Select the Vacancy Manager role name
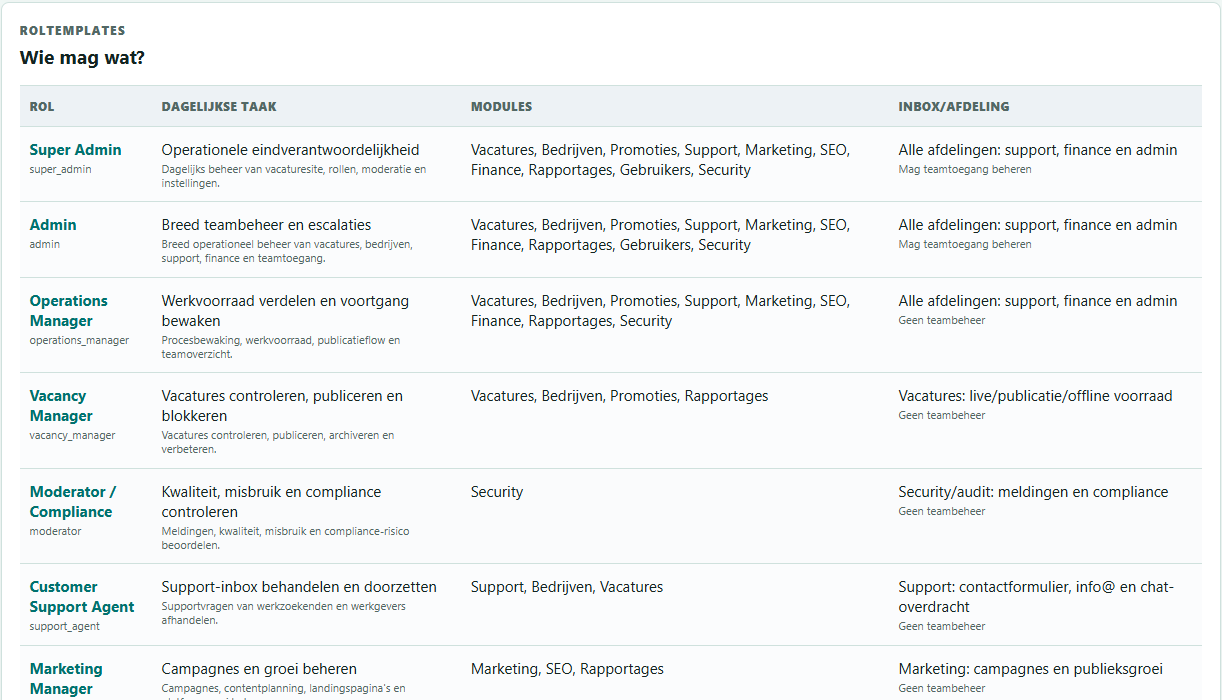This screenshot has width=1222, height=700. 61,406
